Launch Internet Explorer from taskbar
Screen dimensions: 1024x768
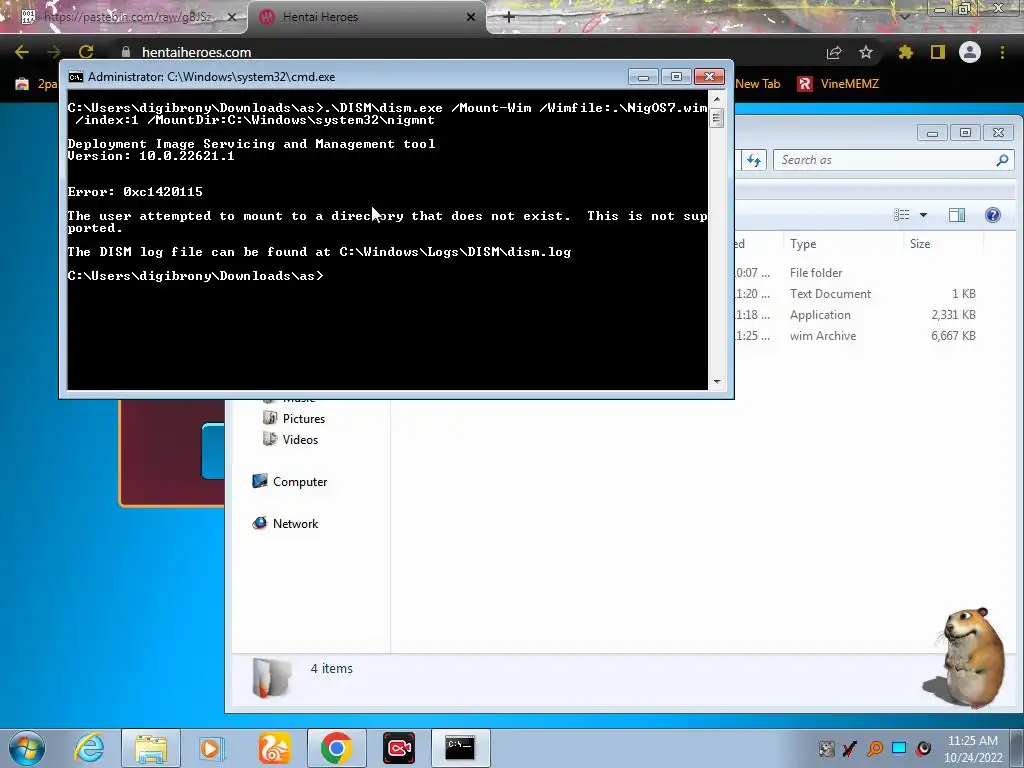point(89,748)
